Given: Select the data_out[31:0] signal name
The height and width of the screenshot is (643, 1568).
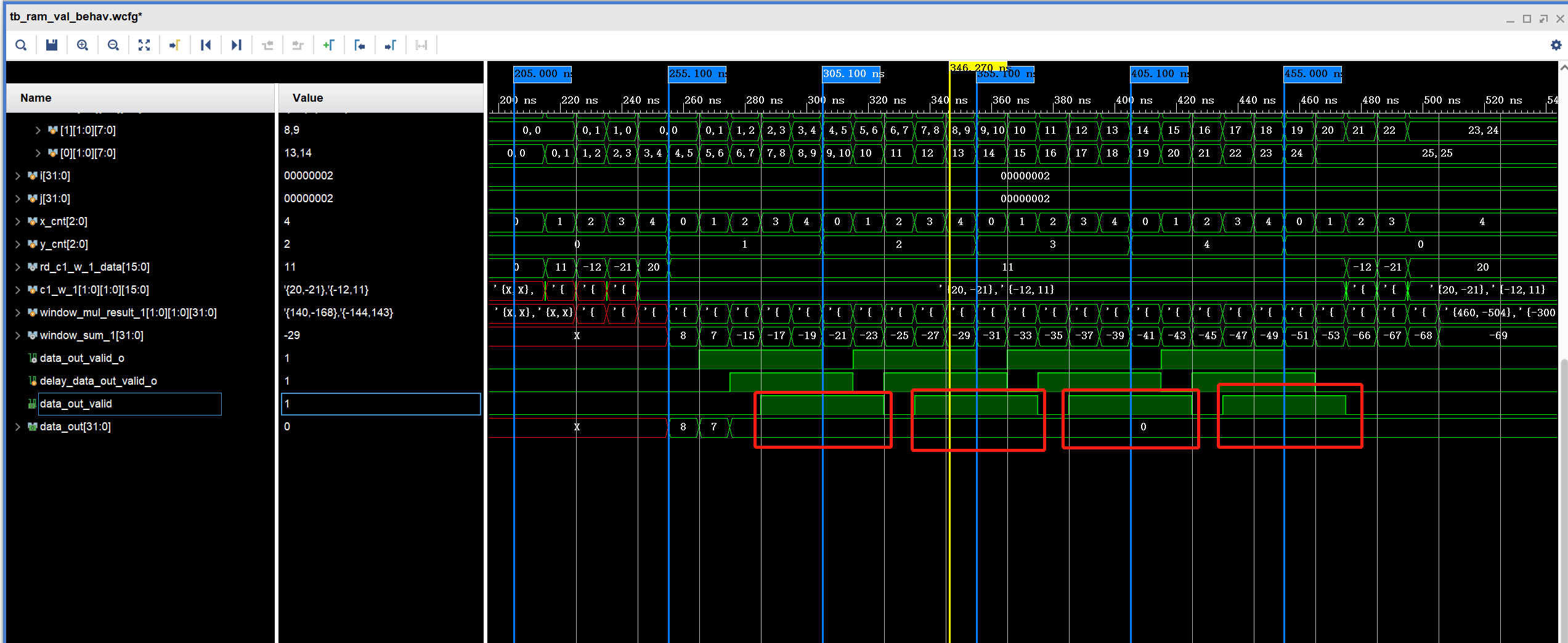Looking at the screenshot, I should 75,427.
